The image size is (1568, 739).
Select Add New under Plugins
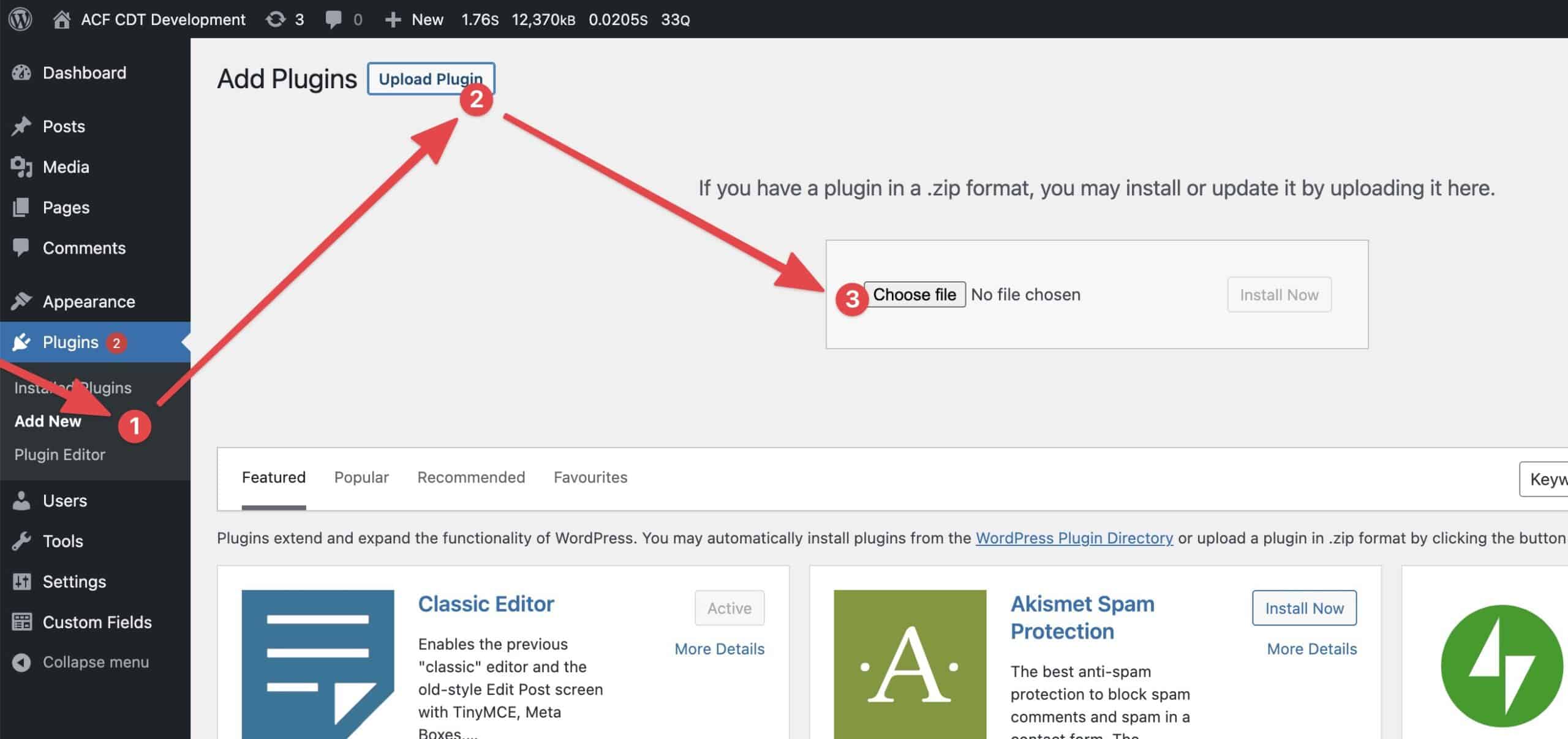(48, 421)
